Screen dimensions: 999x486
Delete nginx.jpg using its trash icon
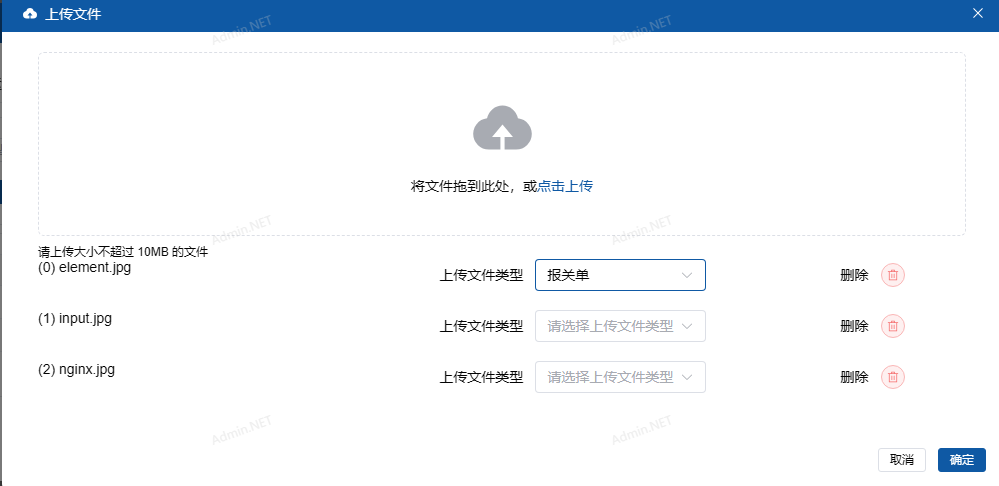tap(893, 377)
